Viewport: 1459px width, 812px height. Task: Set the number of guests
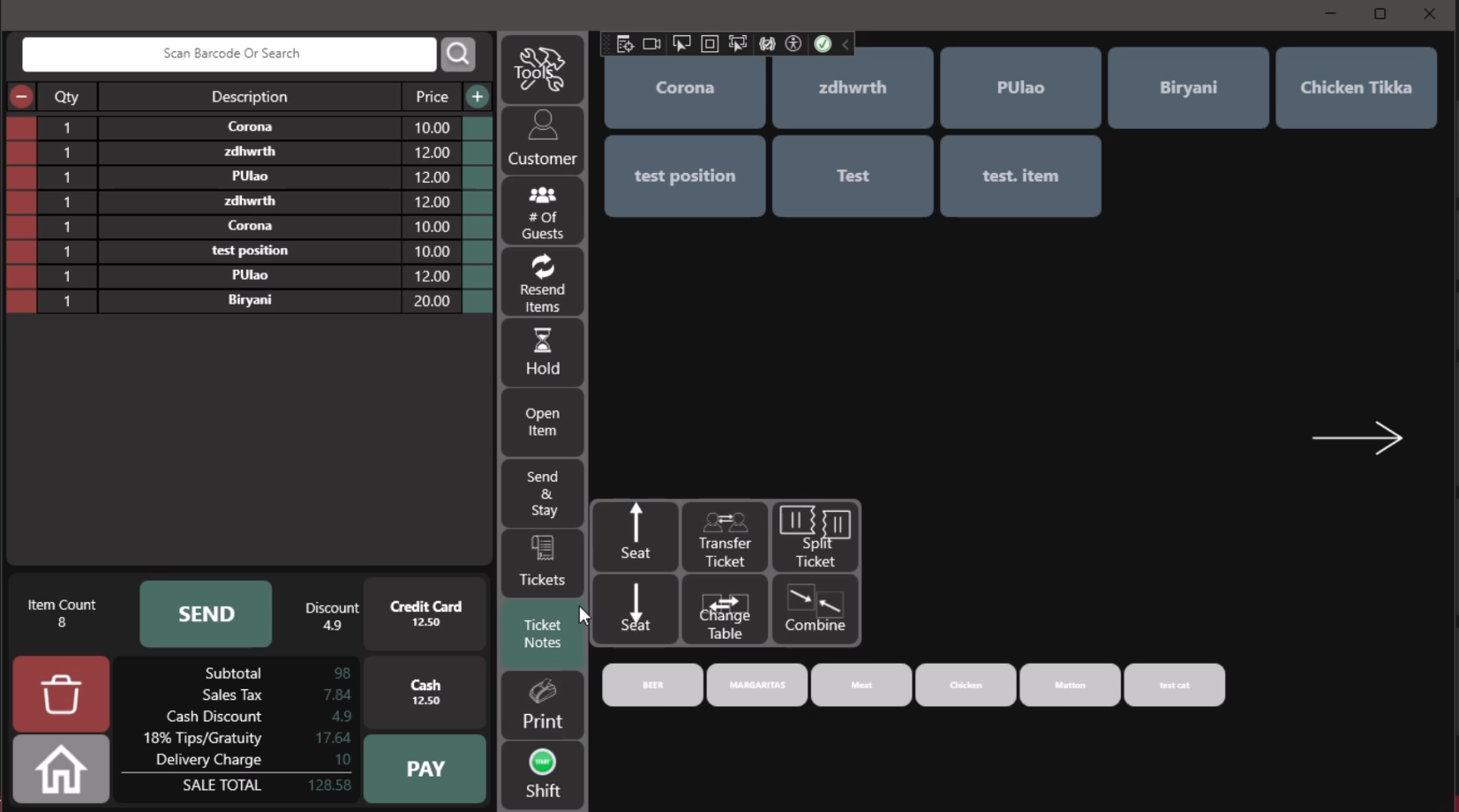pos(542,212)
